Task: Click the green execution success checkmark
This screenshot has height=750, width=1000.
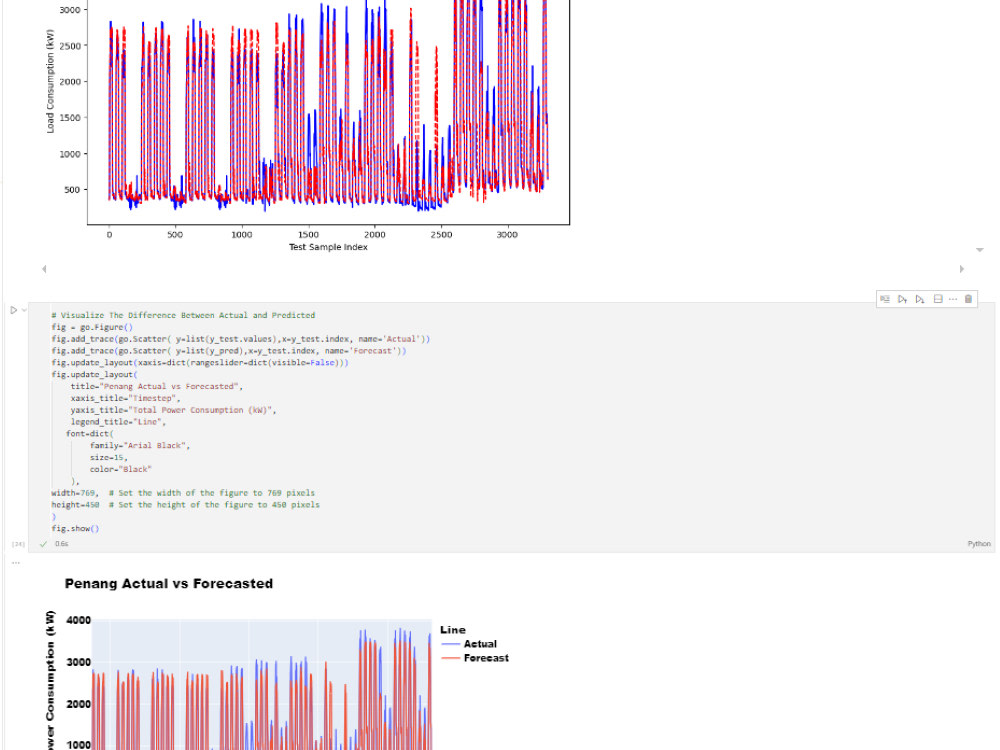Action: tap(42, 543)
